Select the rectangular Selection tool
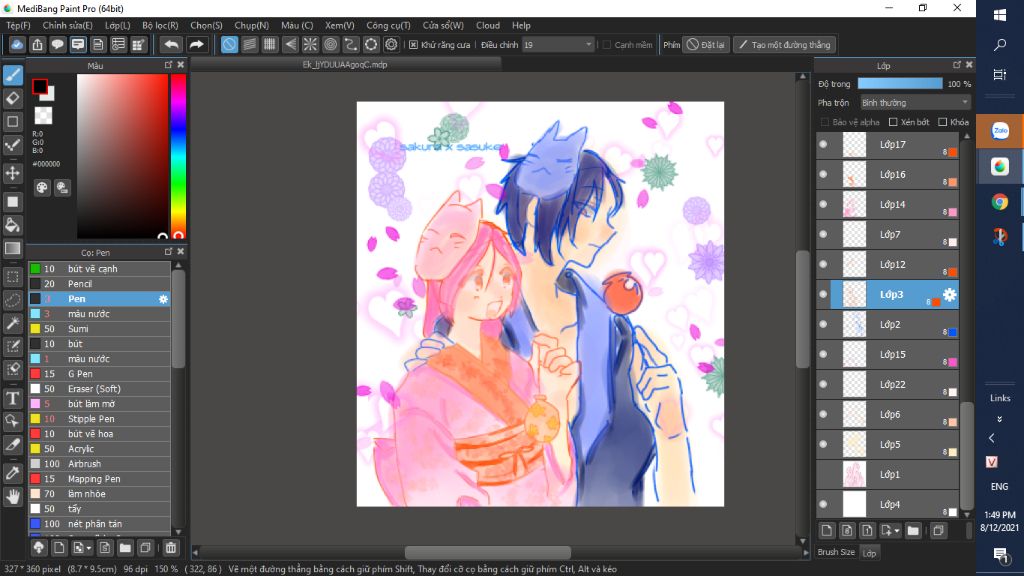The image size is (1024, 576). click(12, 277)
